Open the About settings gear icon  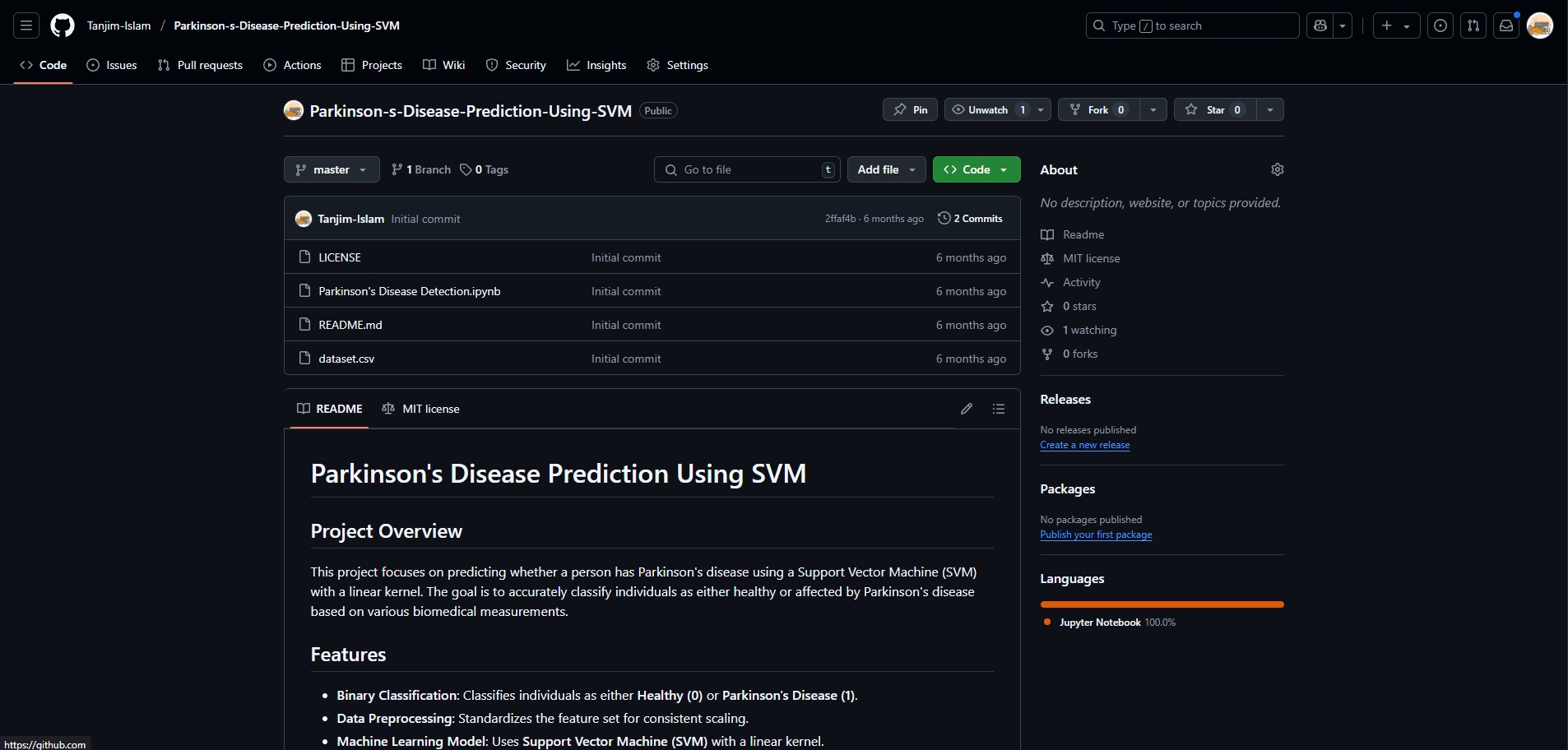pyautogui.click(x=1277, y=169)
